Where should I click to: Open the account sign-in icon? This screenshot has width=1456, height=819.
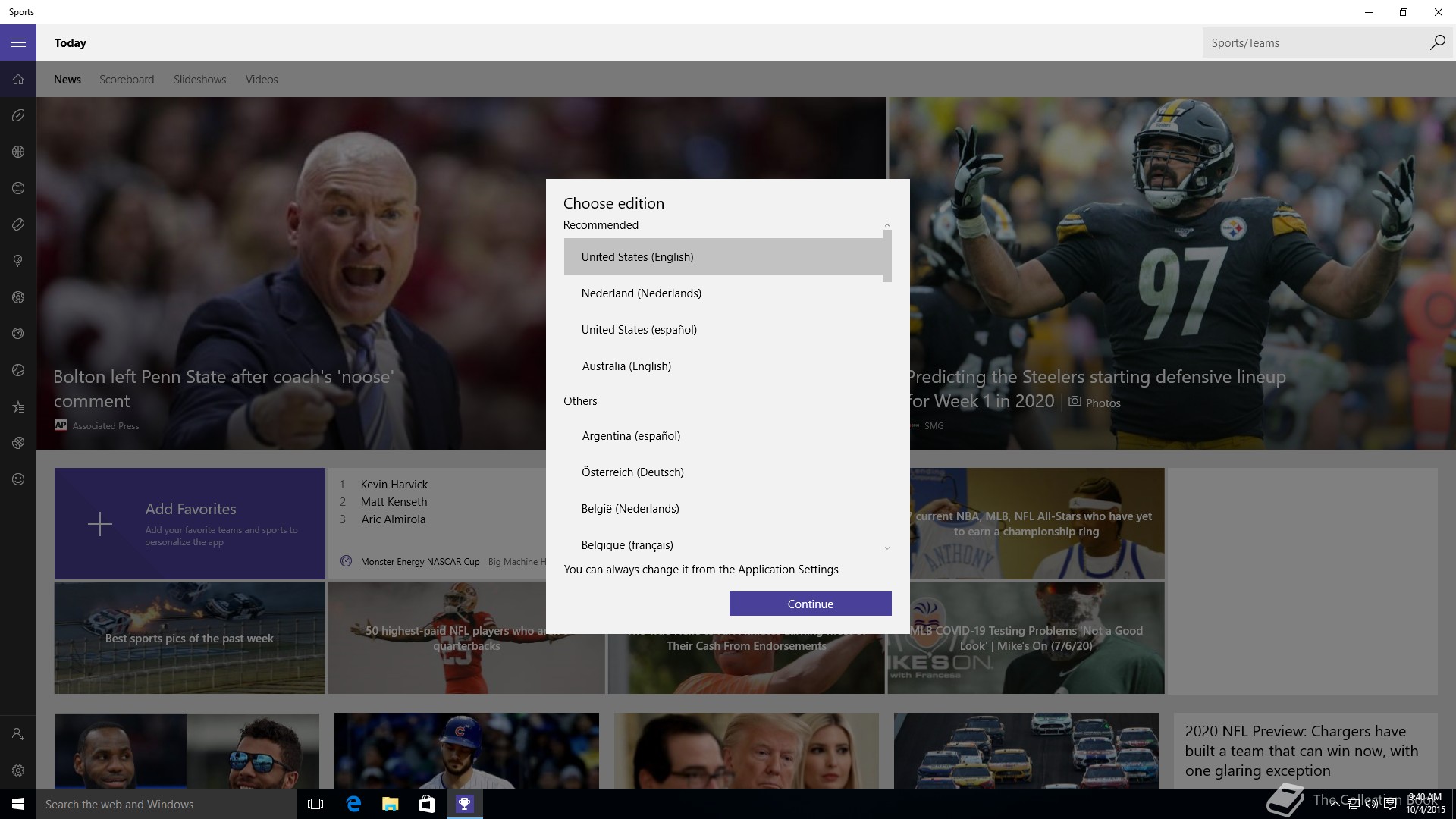18,734
